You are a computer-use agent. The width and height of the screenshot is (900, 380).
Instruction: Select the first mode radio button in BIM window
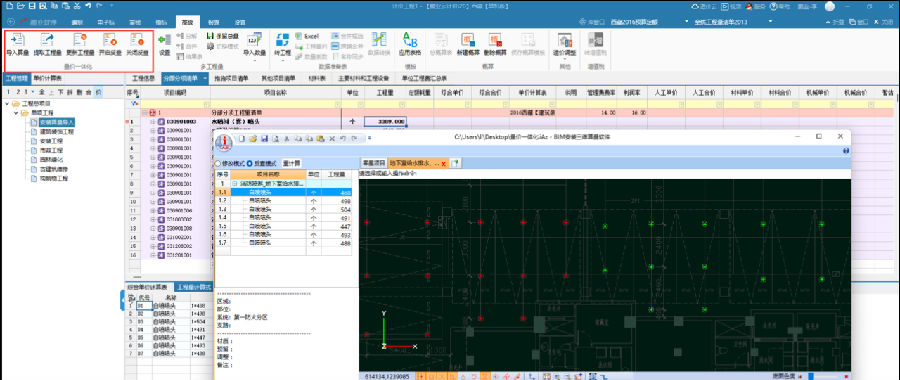pos(218,164)
